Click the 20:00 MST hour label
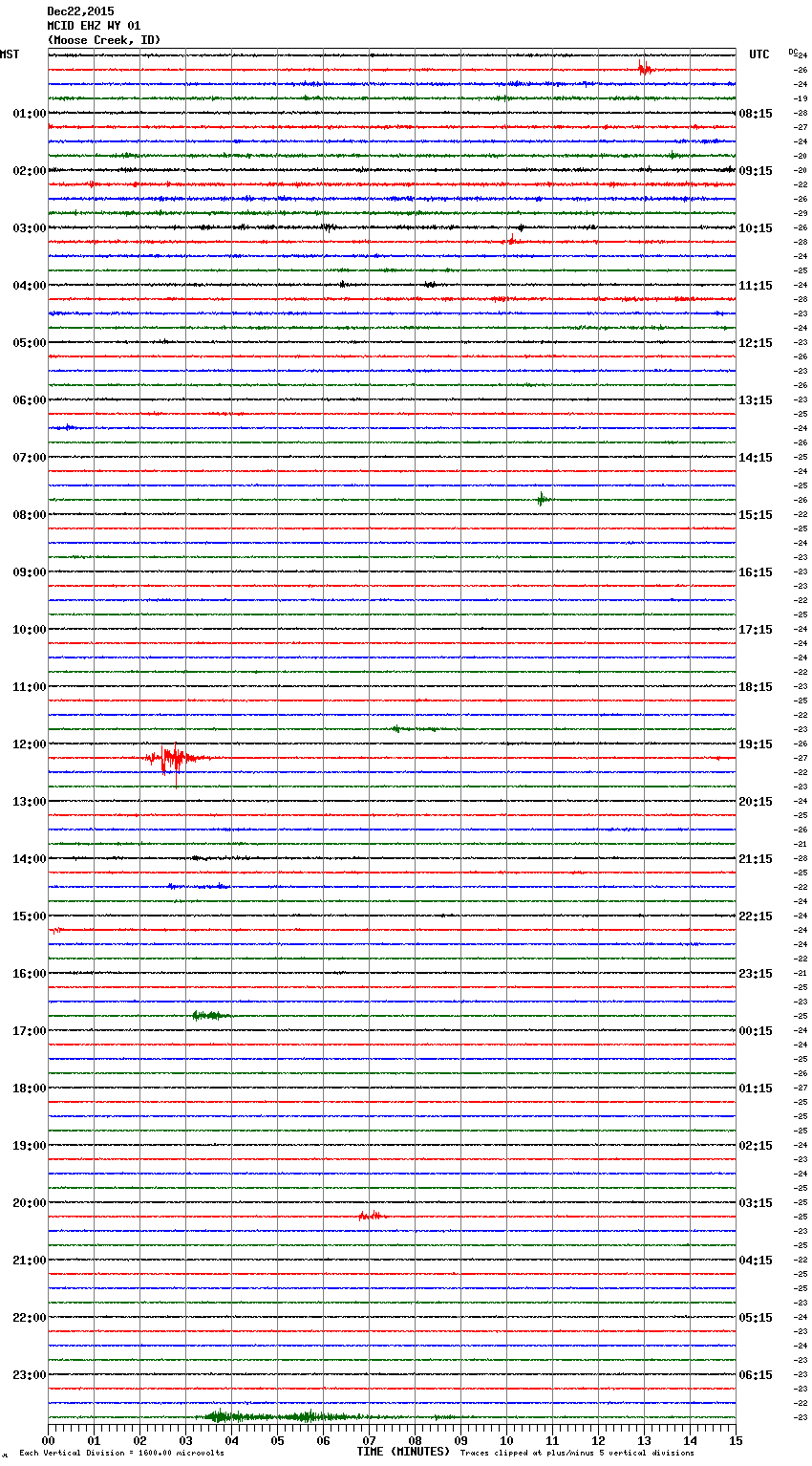Screen dimensions: 812x1466 [29, 1203]
